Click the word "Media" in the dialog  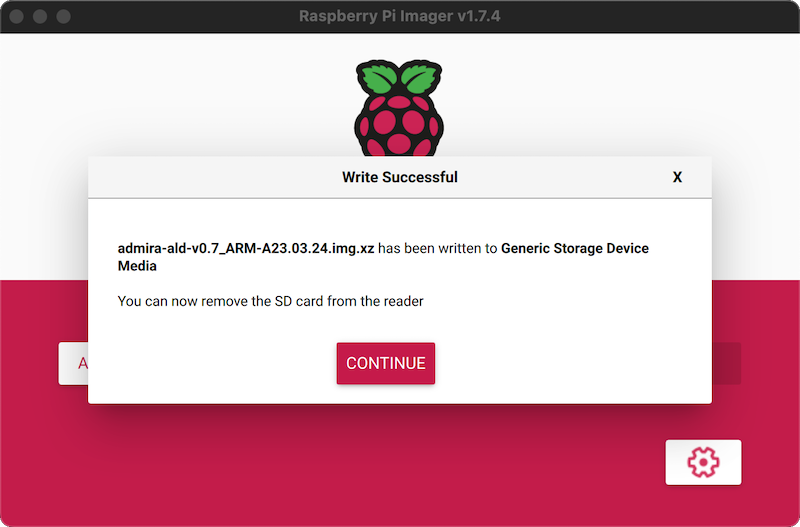[x=137, y=267]
